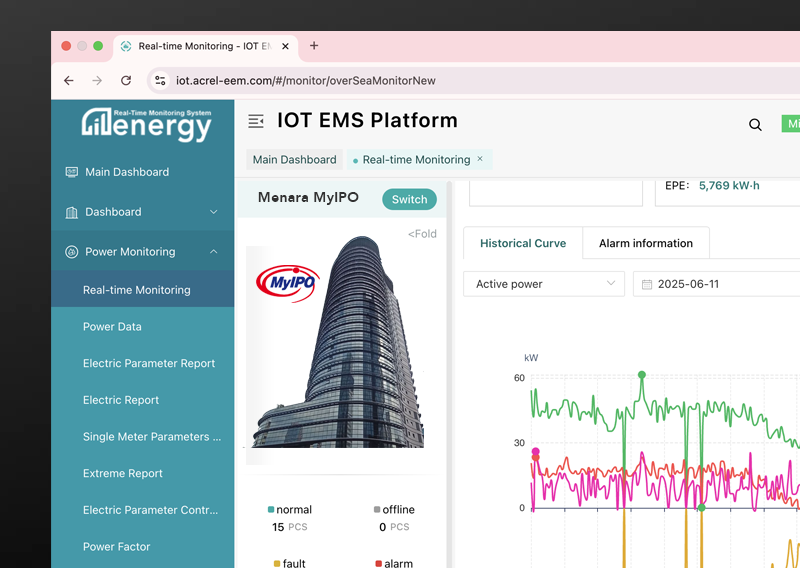800x568 pixels.
Task: Select the Historical Curve tab
Action: (x=523, y=243)
